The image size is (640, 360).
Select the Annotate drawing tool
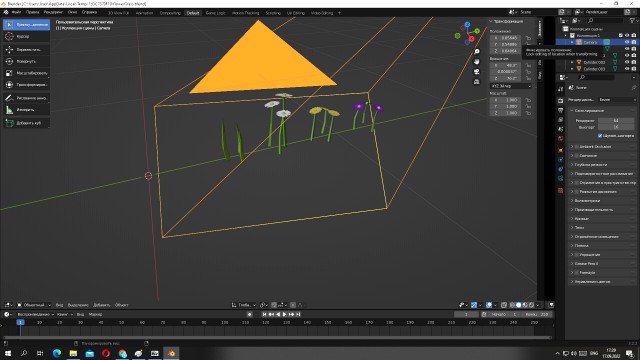point(27,98)
